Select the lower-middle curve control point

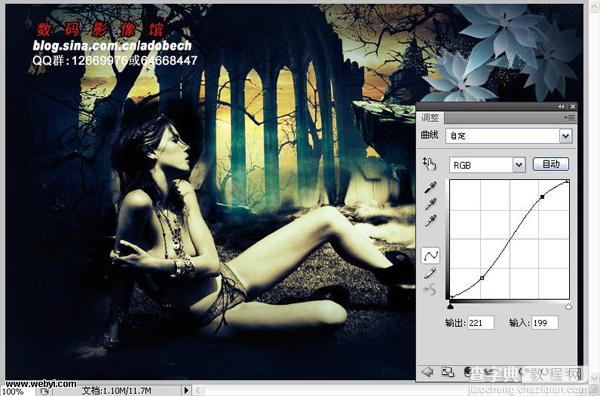[482, 278]
